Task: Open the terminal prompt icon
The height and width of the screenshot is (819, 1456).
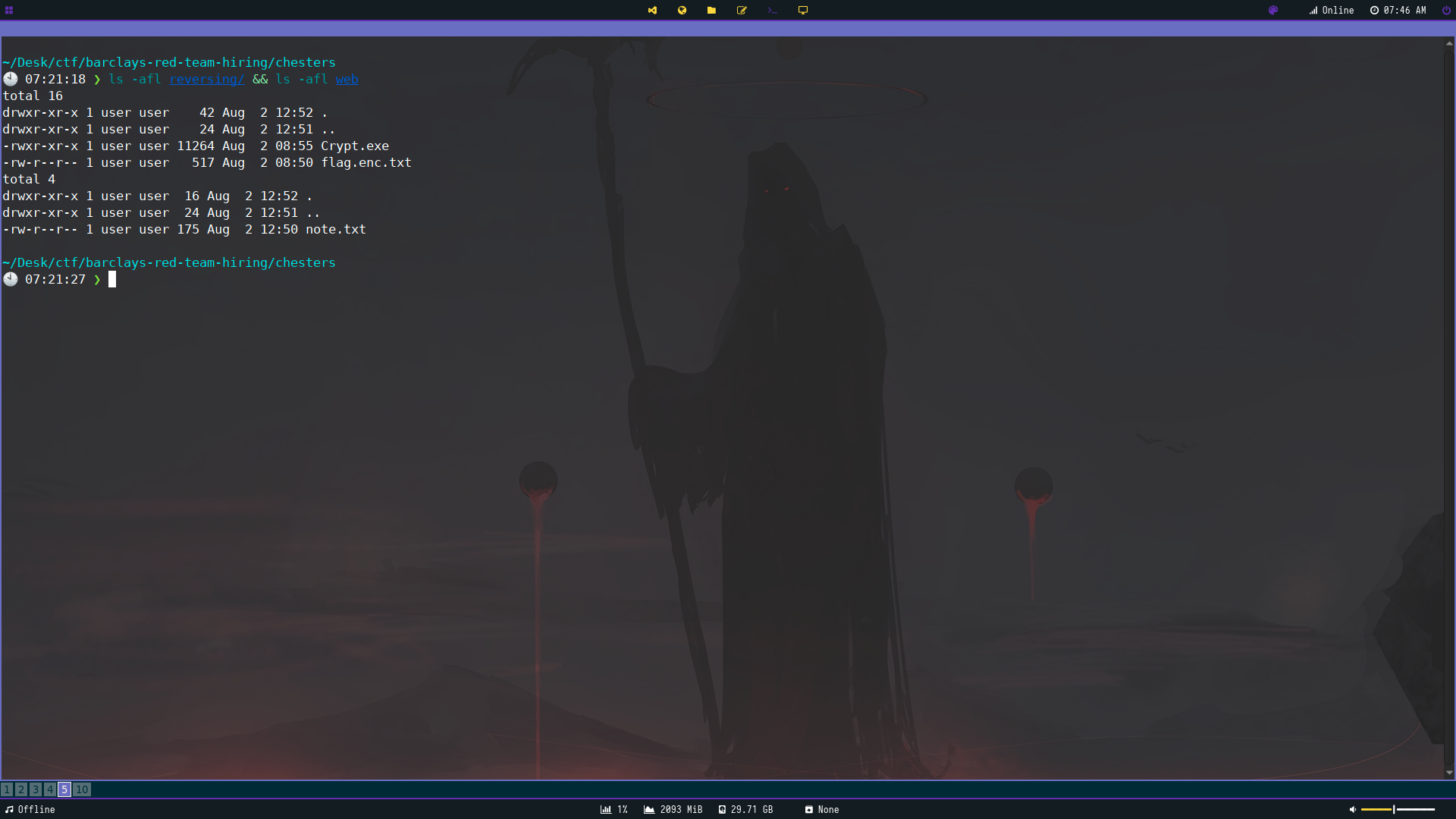Action: click(772, 10)
